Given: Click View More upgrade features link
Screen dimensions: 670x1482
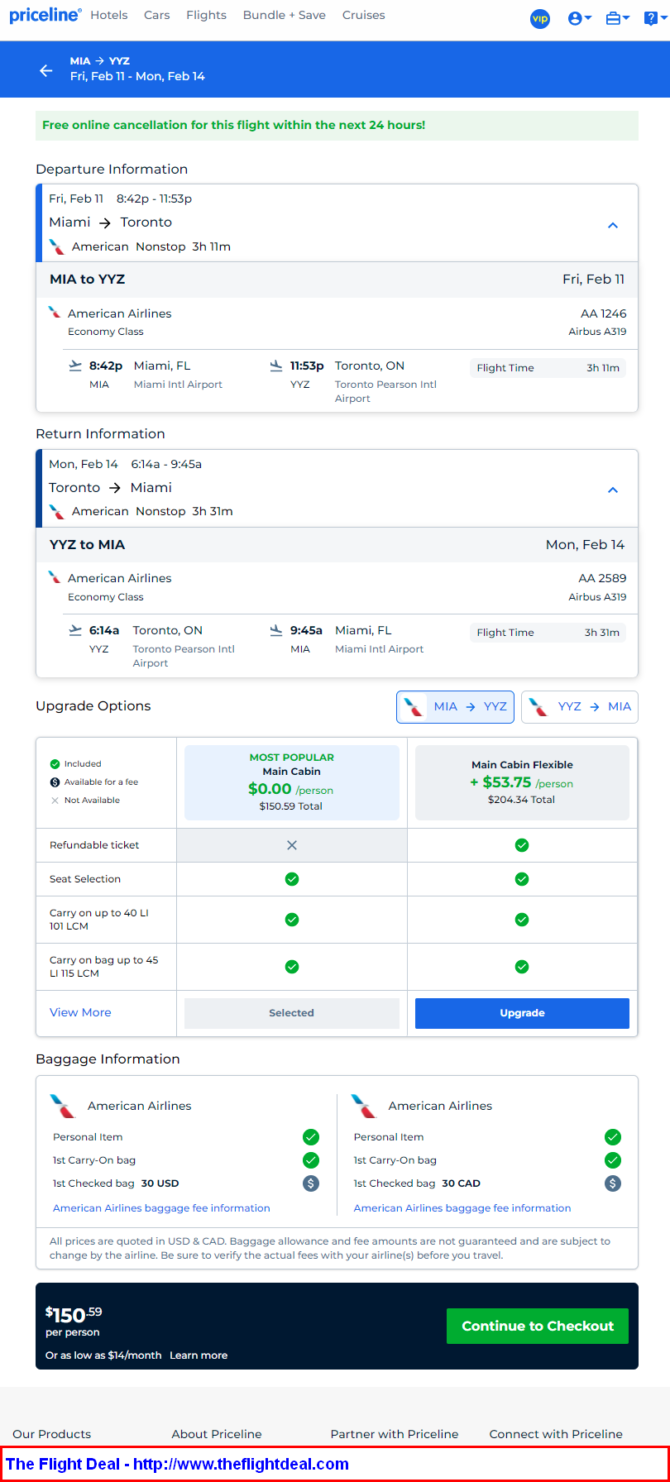Looking at the screenshot, I should coord(81,1012).
